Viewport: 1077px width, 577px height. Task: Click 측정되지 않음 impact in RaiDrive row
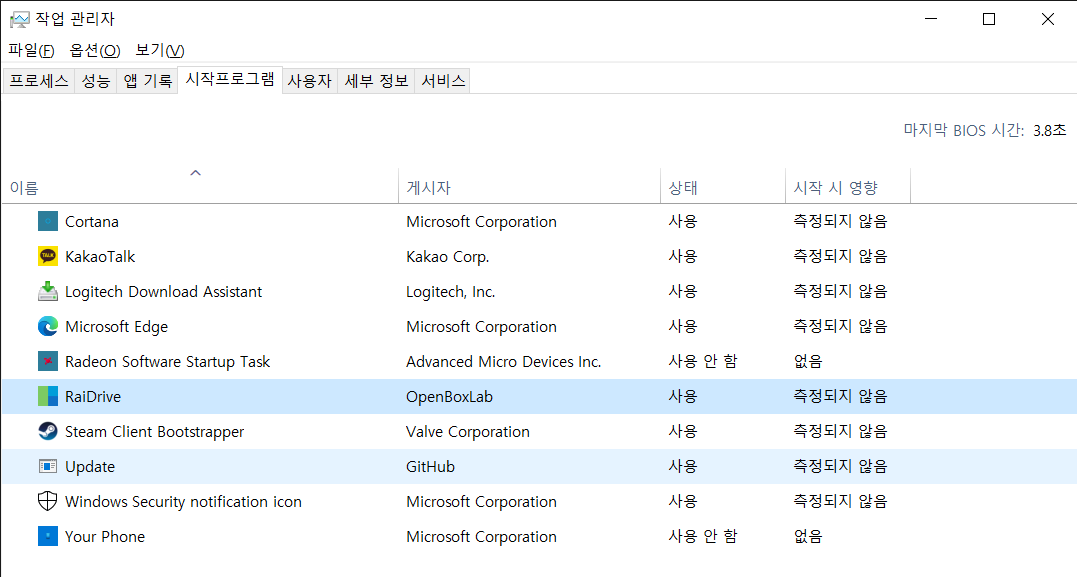[840, 396]
